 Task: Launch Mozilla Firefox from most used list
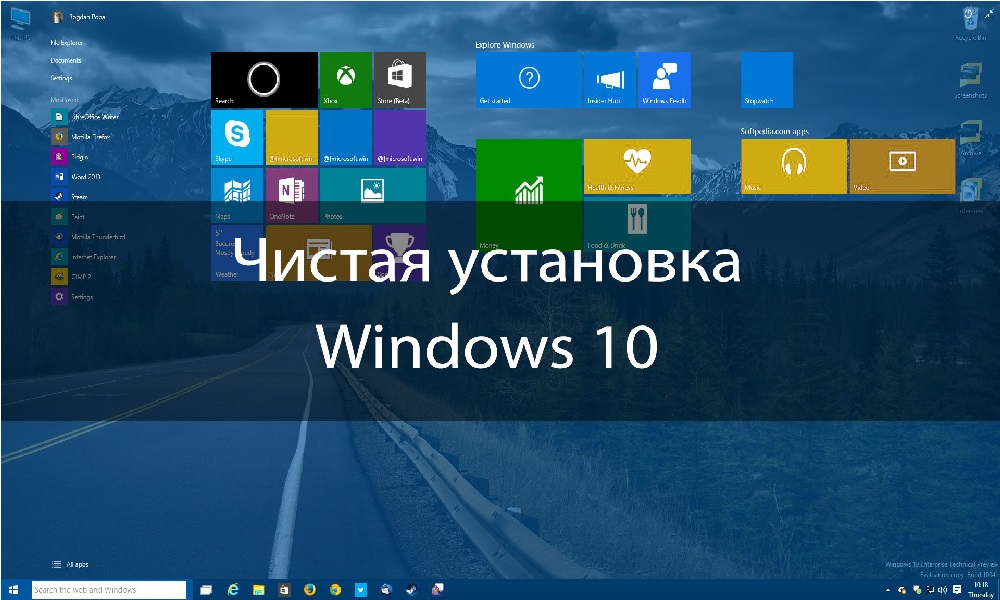(x=82, y=136)
